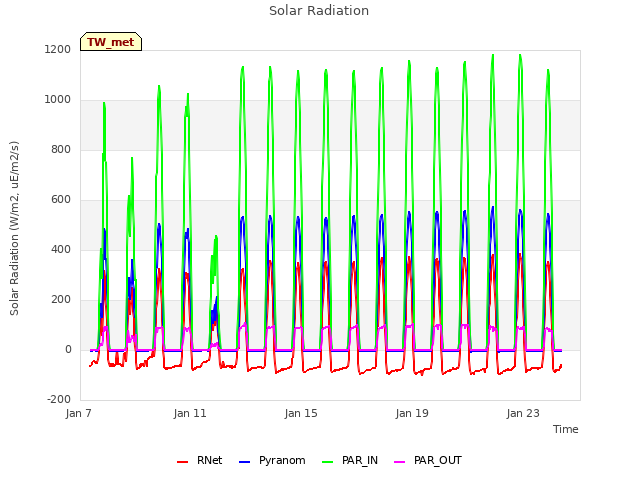Viewport: 640px width, 480px height.
Task: Click the 1200 y-axis tick label
Action: tap(58, 49)
